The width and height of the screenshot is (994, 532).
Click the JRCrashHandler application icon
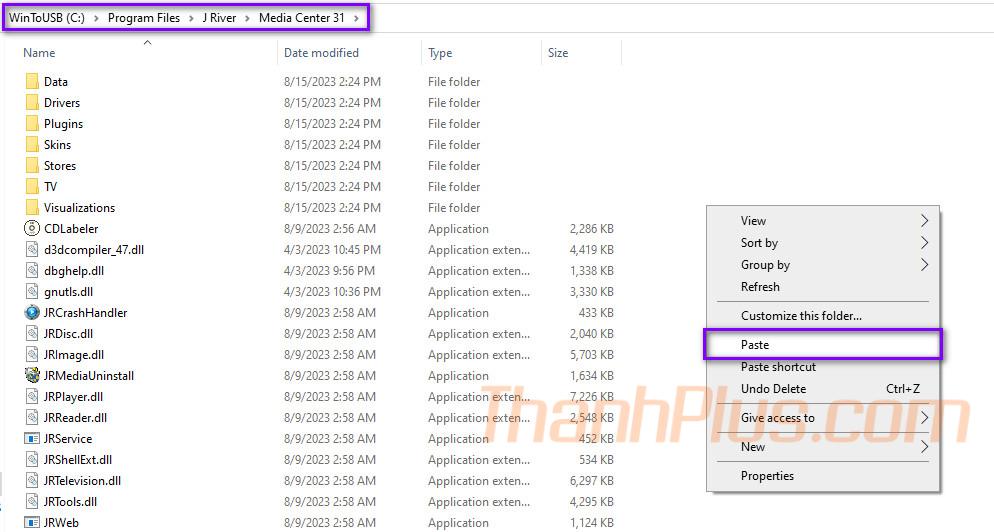pos(32,313)
